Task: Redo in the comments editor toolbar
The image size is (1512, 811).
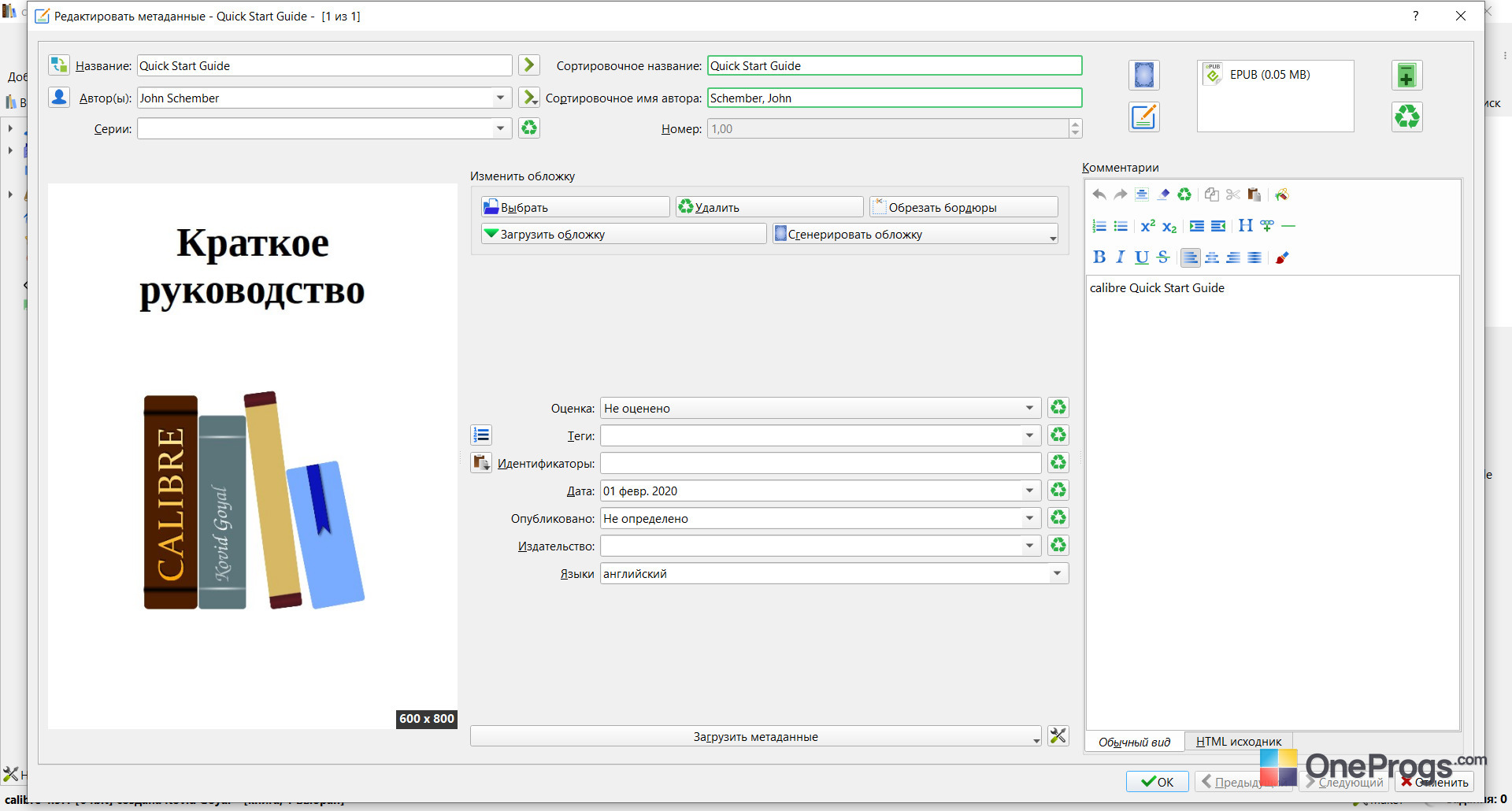Action: pos(1121,194)
